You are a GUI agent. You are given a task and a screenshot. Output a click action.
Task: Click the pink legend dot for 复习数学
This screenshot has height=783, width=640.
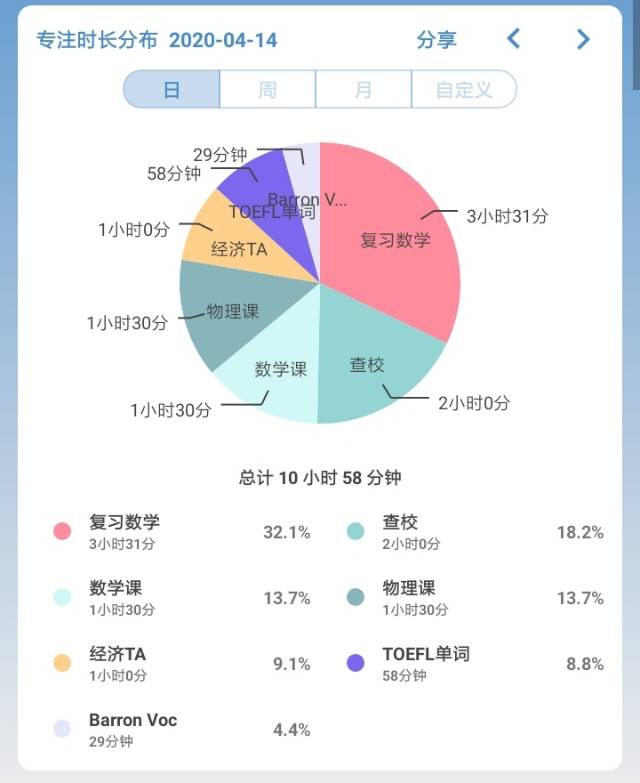point(62,532)
